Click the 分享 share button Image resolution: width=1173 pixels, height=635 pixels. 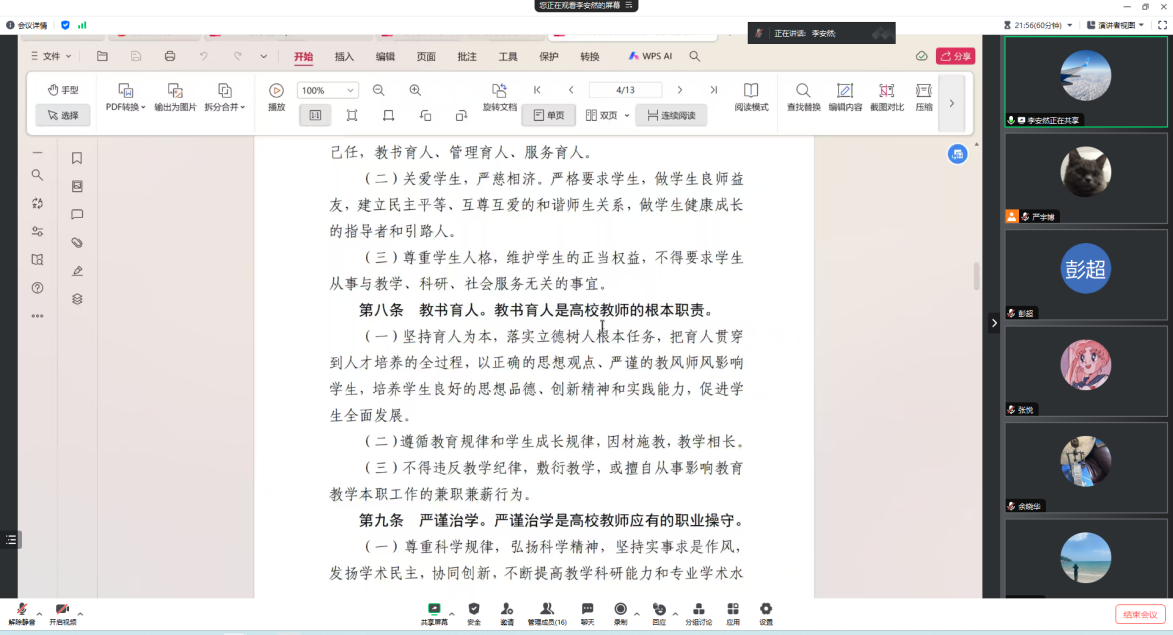(x=955, y=57)
